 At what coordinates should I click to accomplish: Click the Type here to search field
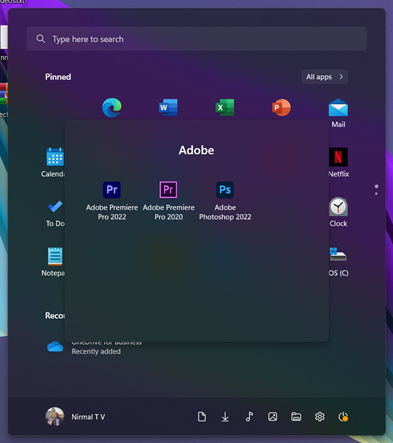coord(197,39)
